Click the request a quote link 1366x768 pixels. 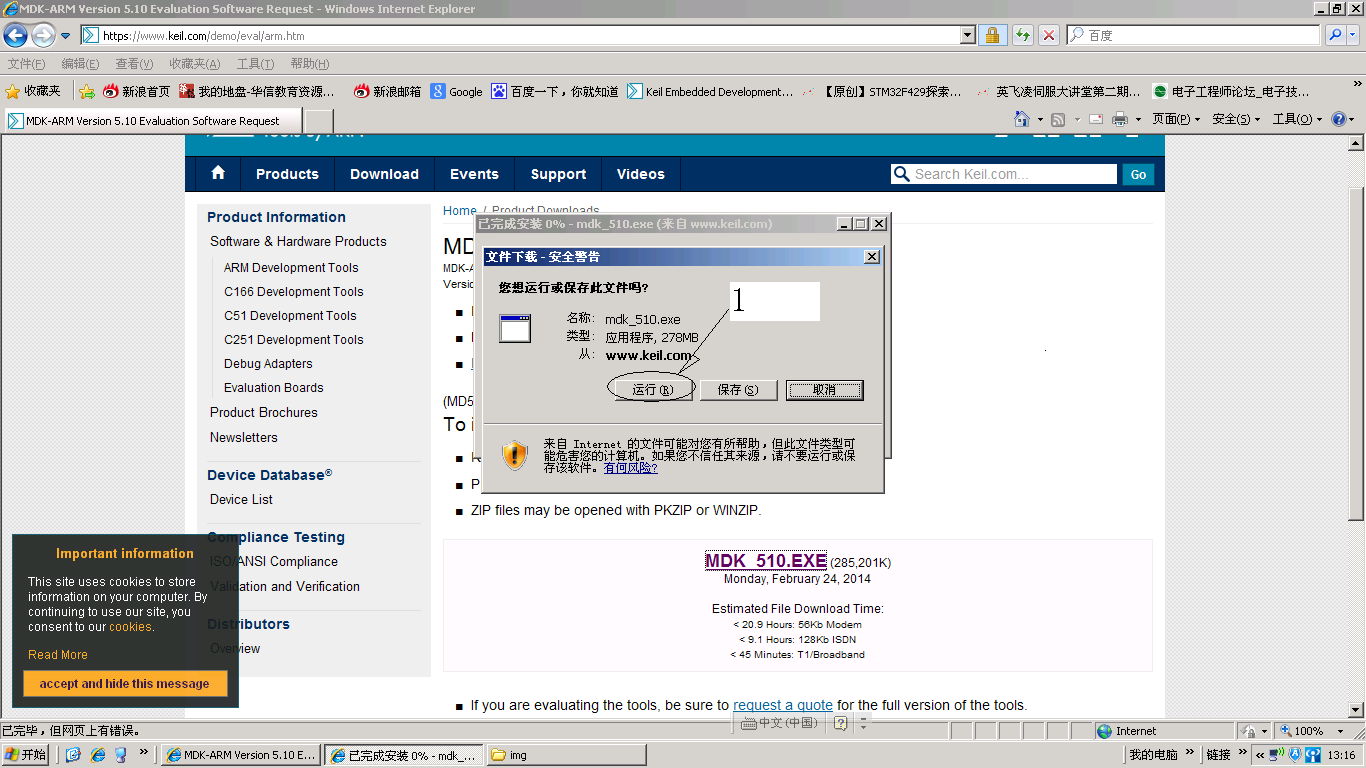(783, 705)
